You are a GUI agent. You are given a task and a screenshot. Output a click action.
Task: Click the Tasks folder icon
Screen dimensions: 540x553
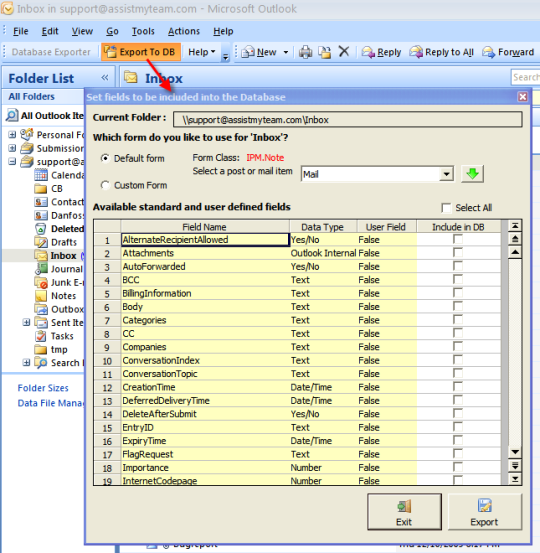click(41, 336)
